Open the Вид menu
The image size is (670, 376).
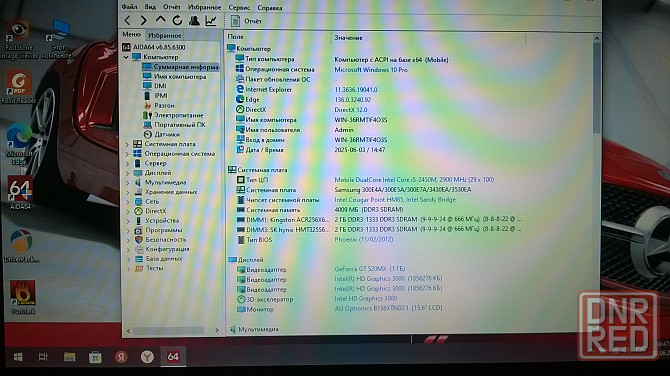(150, 7)
